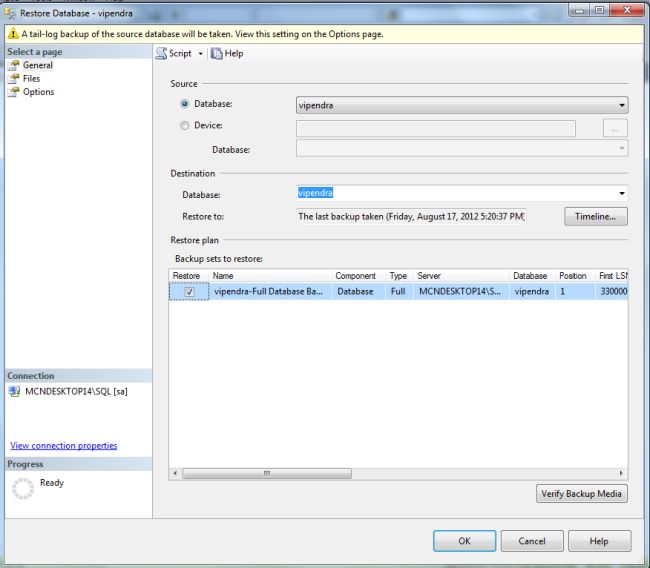Click the Restore column header
Image resolution: width=650 pixels, height=568 pixels.
(x=187, y=276)
